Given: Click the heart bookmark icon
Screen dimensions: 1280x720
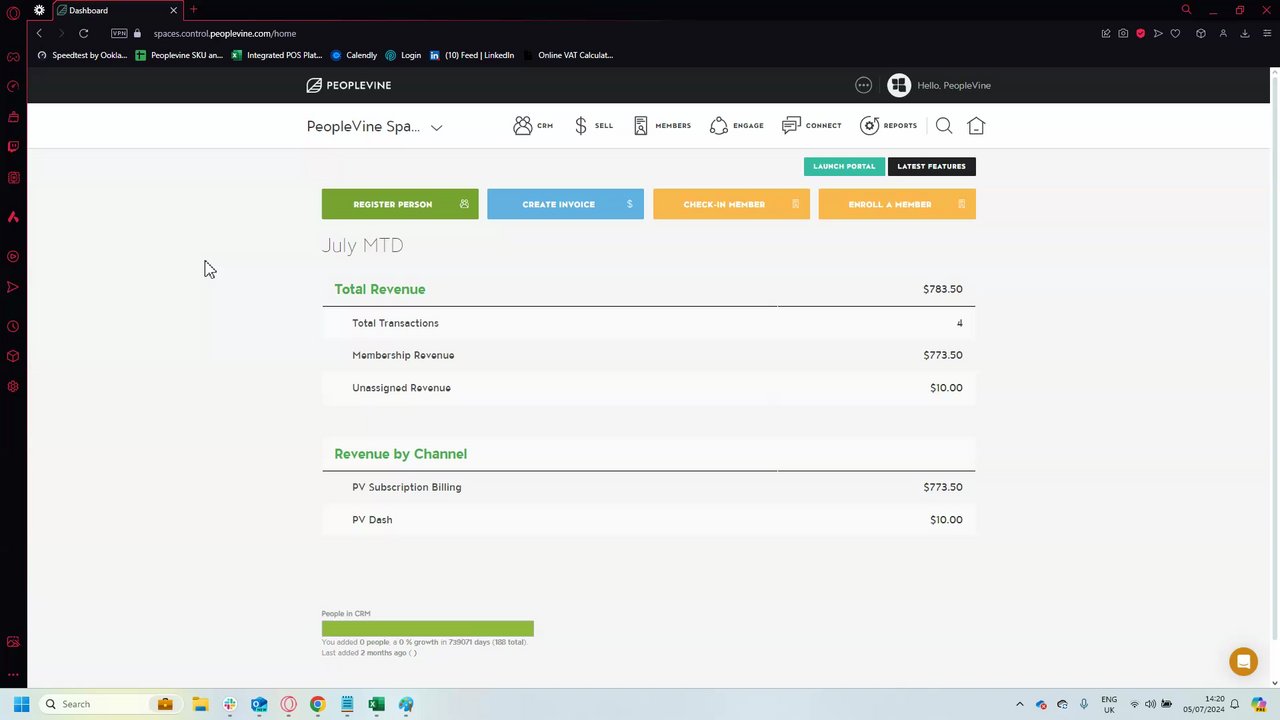Looking at the screenshot, I should pos(1175,33).
